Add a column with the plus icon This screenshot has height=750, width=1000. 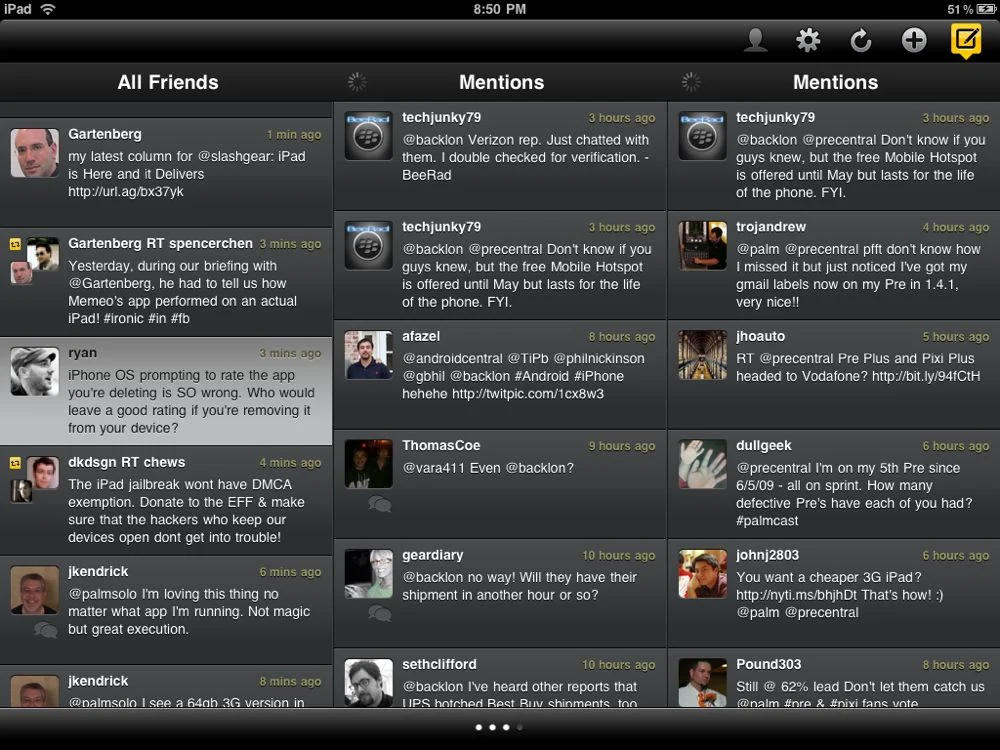pyautogui.click(x=913, y=40)
